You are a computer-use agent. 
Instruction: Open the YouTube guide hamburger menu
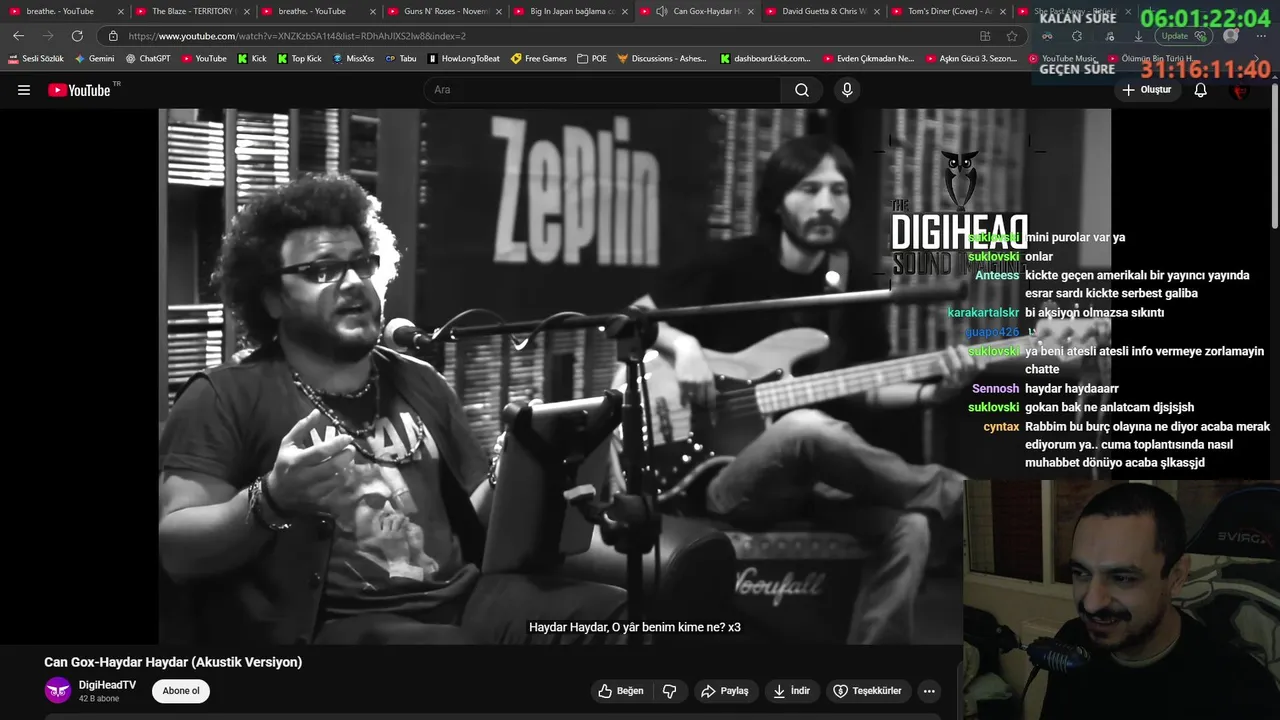pos(24,90)
